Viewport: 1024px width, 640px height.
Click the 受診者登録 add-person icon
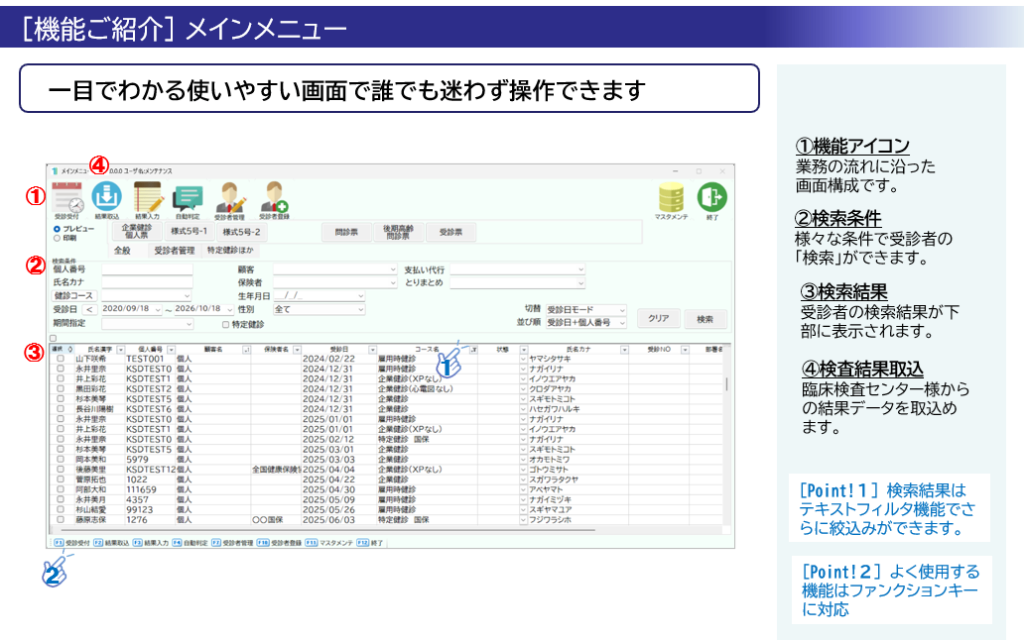click(x=274, y=197)
